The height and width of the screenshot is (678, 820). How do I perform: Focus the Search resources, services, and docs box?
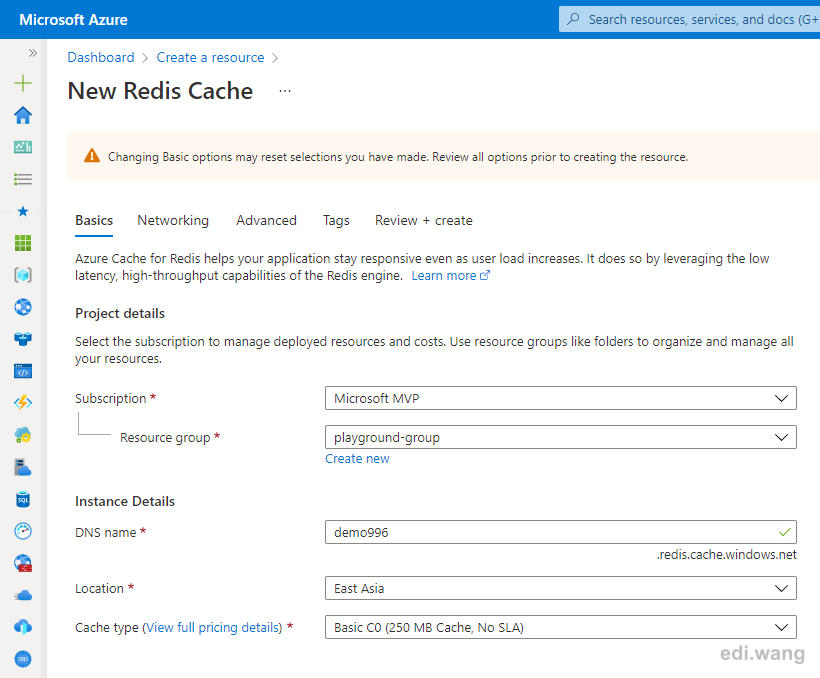pos(690,19)
